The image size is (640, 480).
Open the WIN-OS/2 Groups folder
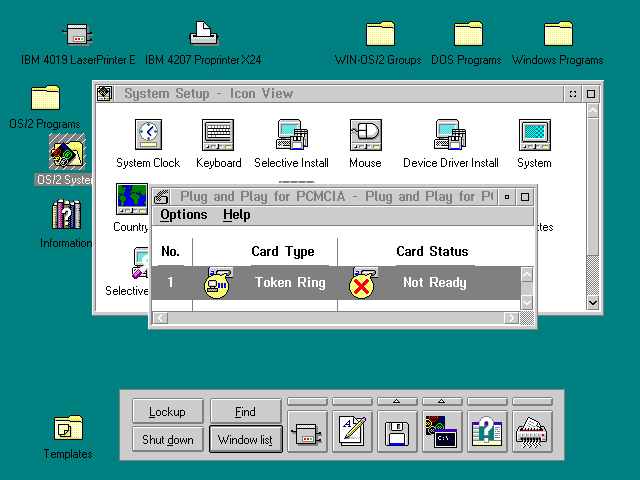pos(380,33)
